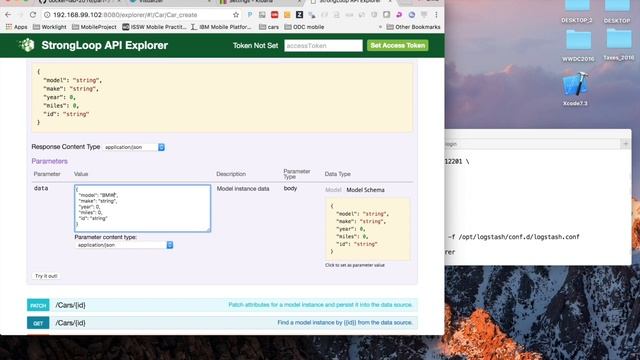The width and height of the screenshot is (640, 360).
Task: Open the Chrome three-dot menu
Action: (436, 15)
